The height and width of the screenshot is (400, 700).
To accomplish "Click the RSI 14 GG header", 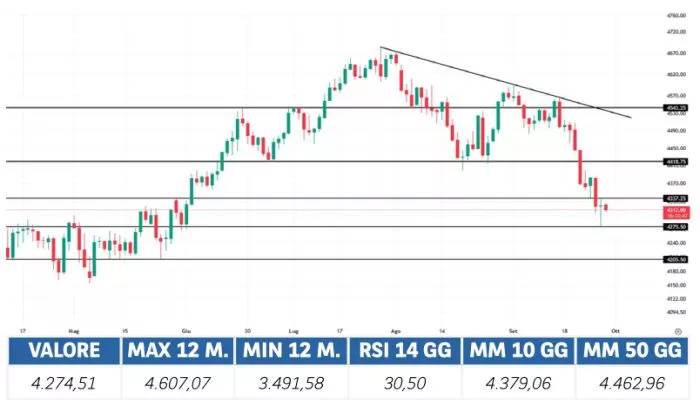I will [402, 351].
